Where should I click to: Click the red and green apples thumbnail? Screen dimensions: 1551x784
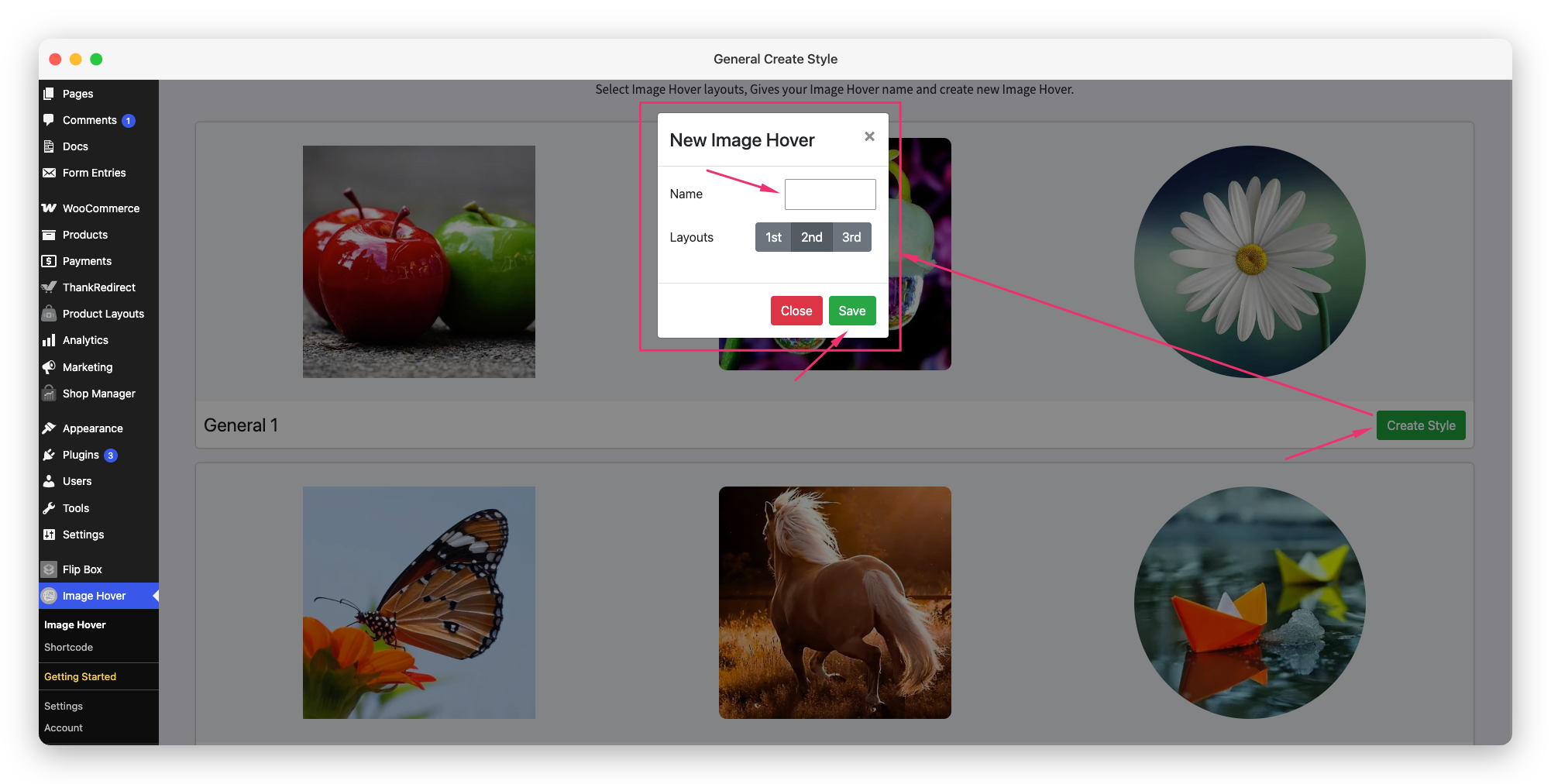[x=419, y=262]
